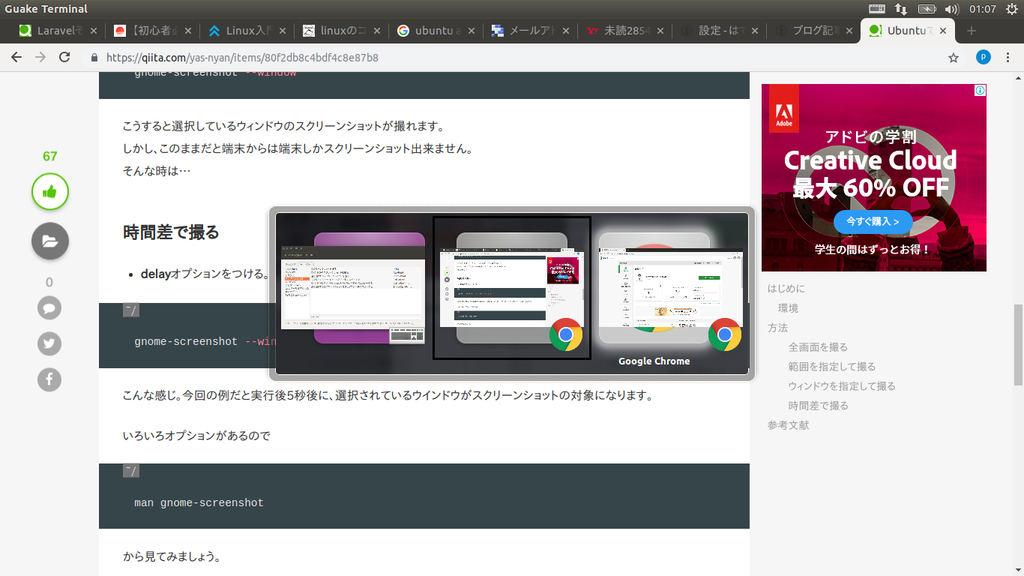Open the sound volume indicator

[952, 8]
